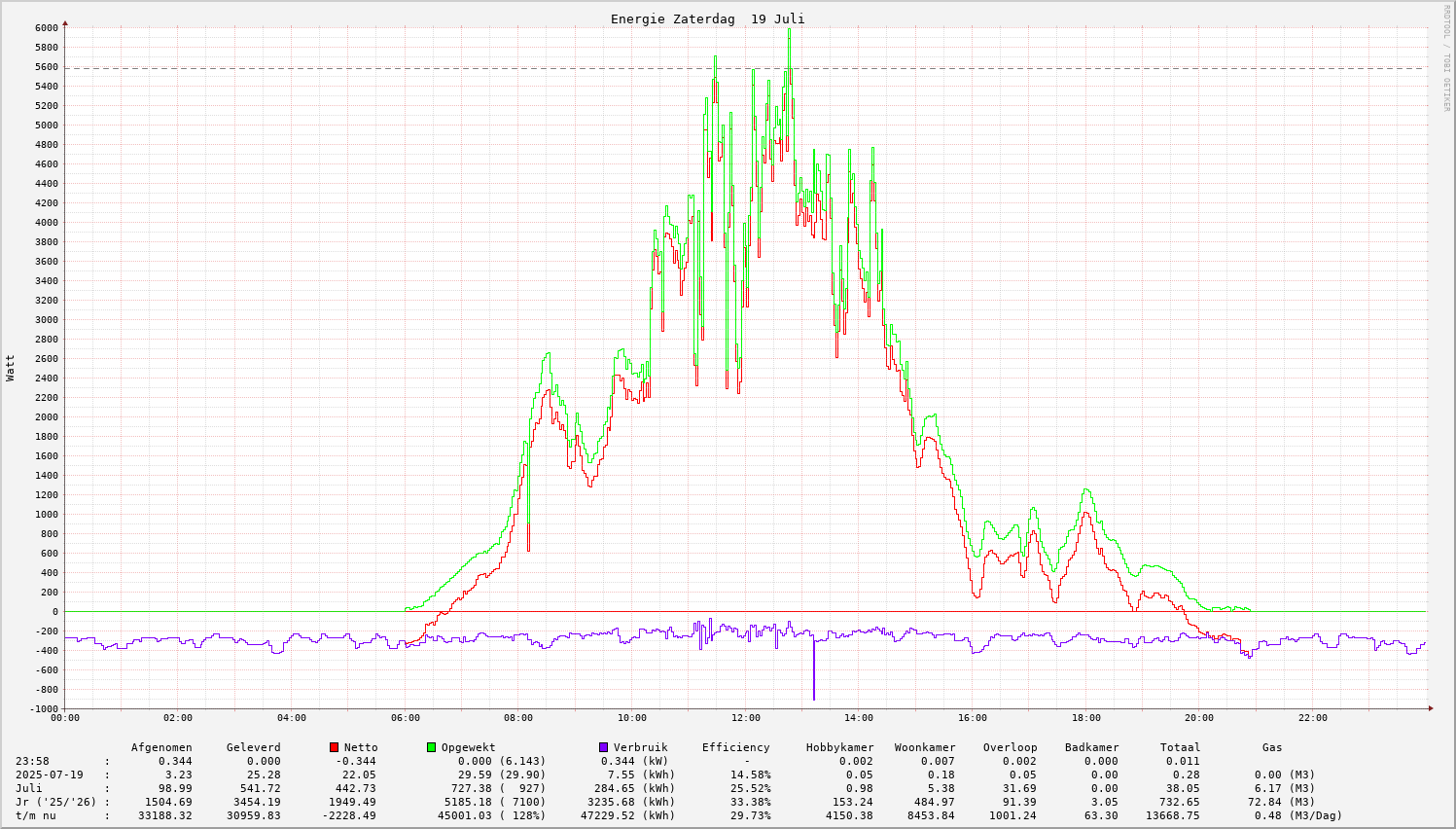Click the green Opgewekt legend swatch
The height and width of the screenshot is (829, 1456).
pos(431,747)
